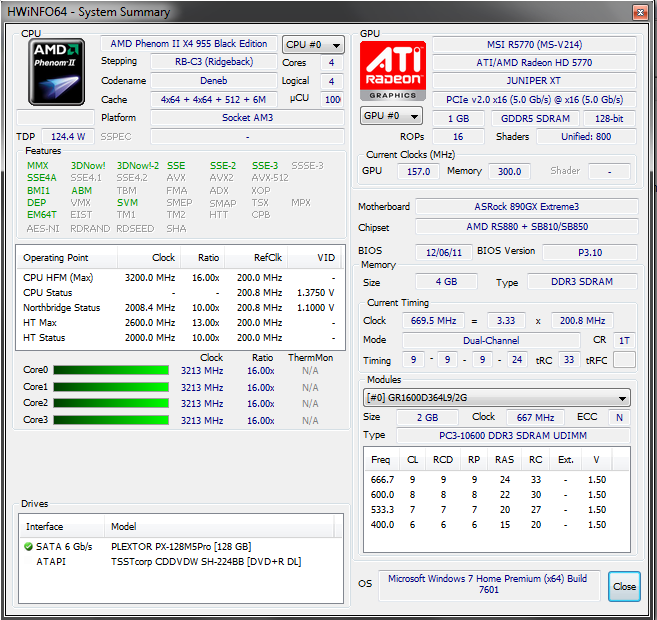Click the Core2 usage bar
657x620 pixels.
pyautogui.click(x=111, y=403)
